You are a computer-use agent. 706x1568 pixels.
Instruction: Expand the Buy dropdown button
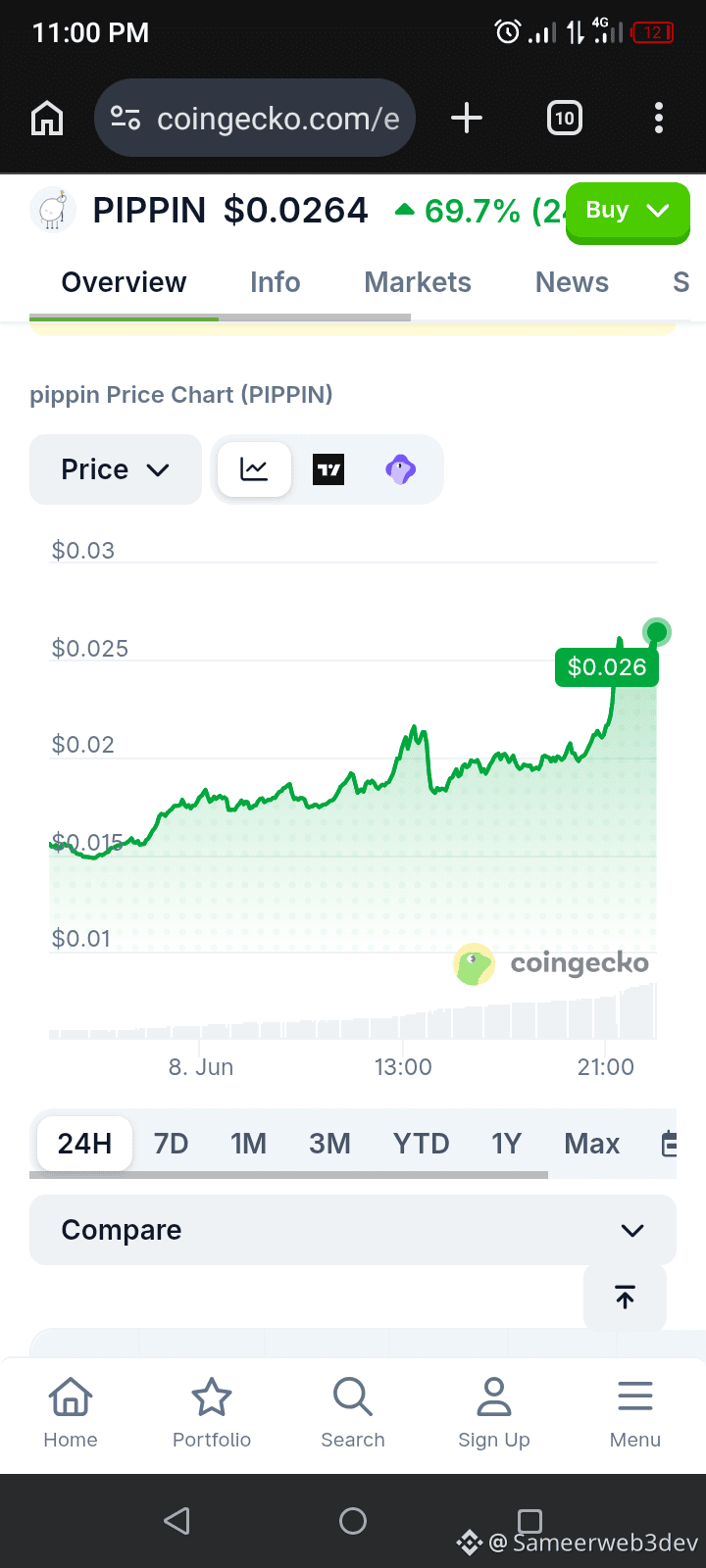(x=629, y=211)
